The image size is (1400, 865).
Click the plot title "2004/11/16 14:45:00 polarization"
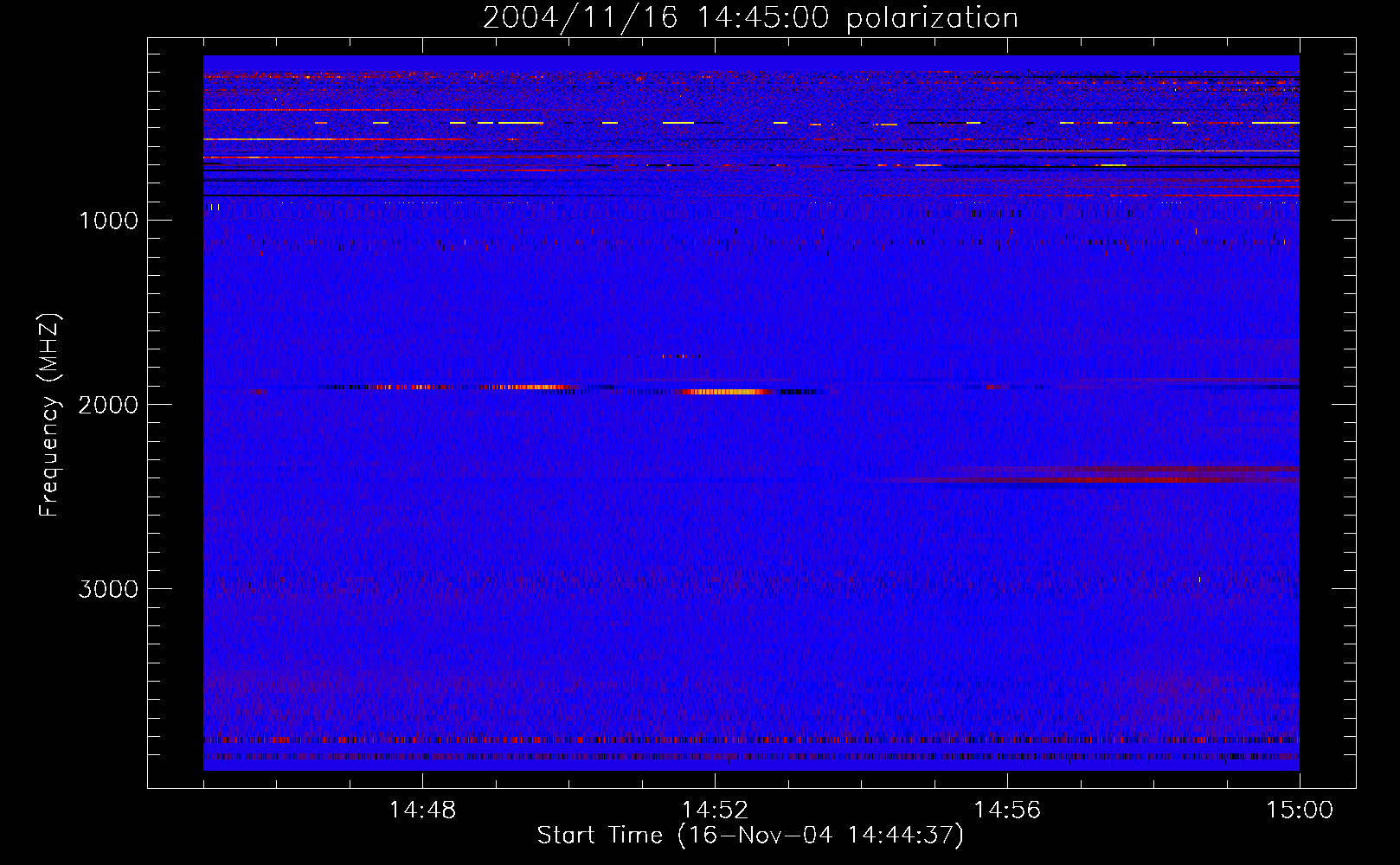(x=750, y=17)
